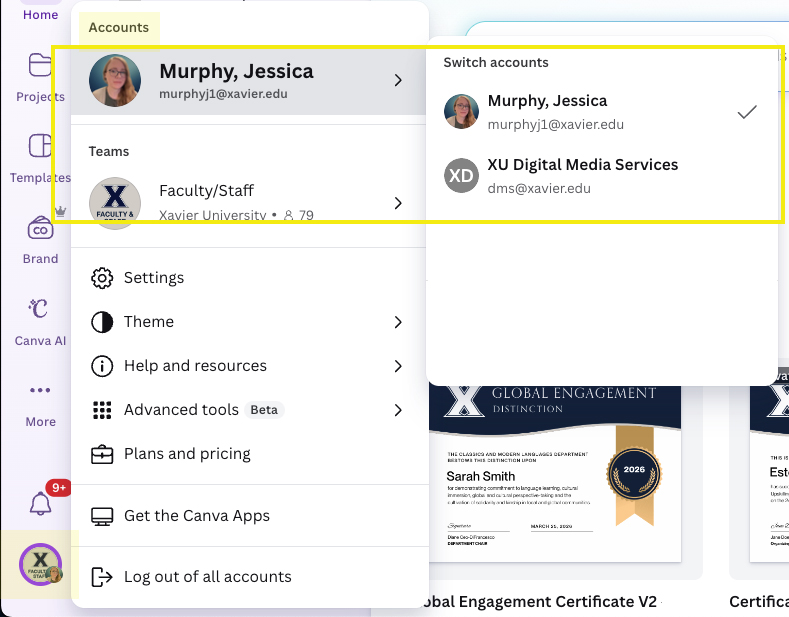Expand the Faculty/Staff team chevron
The width and height of the screenshot is (789, 617).
(399, 203)
